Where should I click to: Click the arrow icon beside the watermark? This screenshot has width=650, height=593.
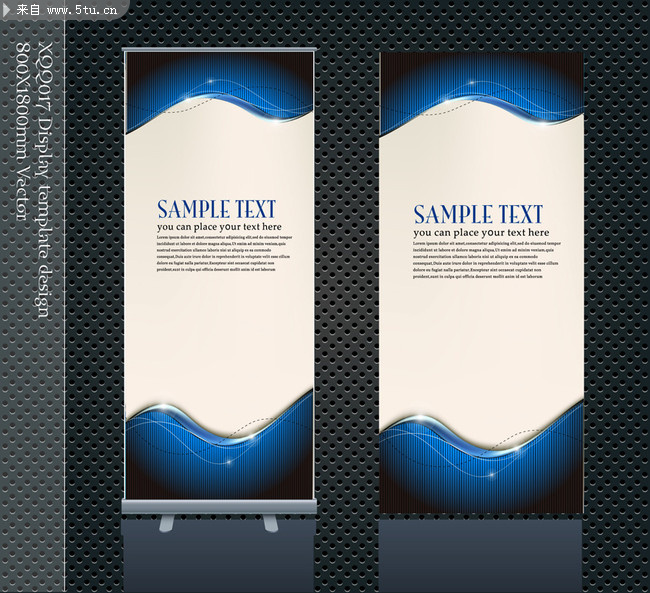coord(8,10)
